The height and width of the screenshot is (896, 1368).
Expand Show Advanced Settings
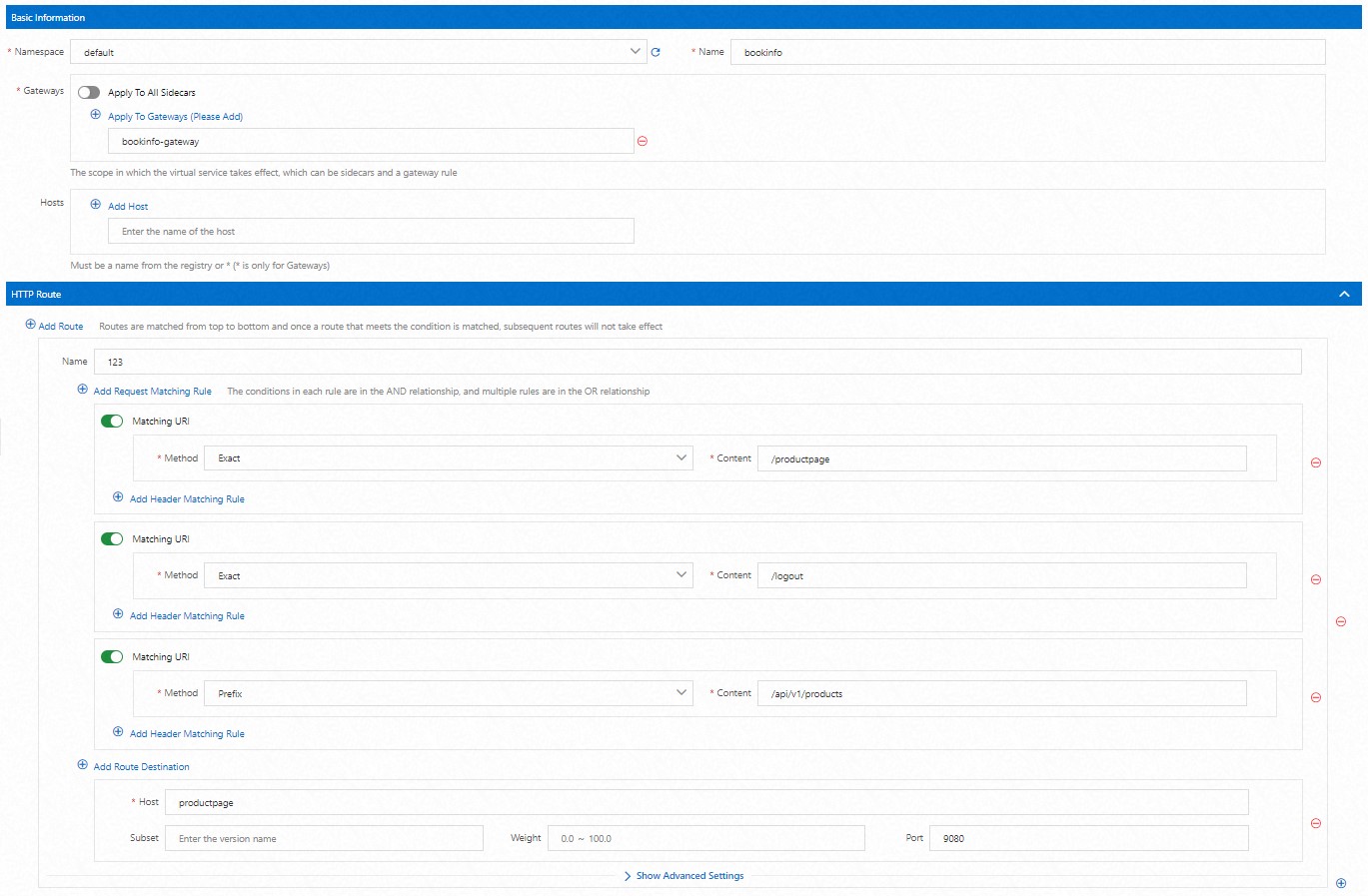click(x=684, y=876)
